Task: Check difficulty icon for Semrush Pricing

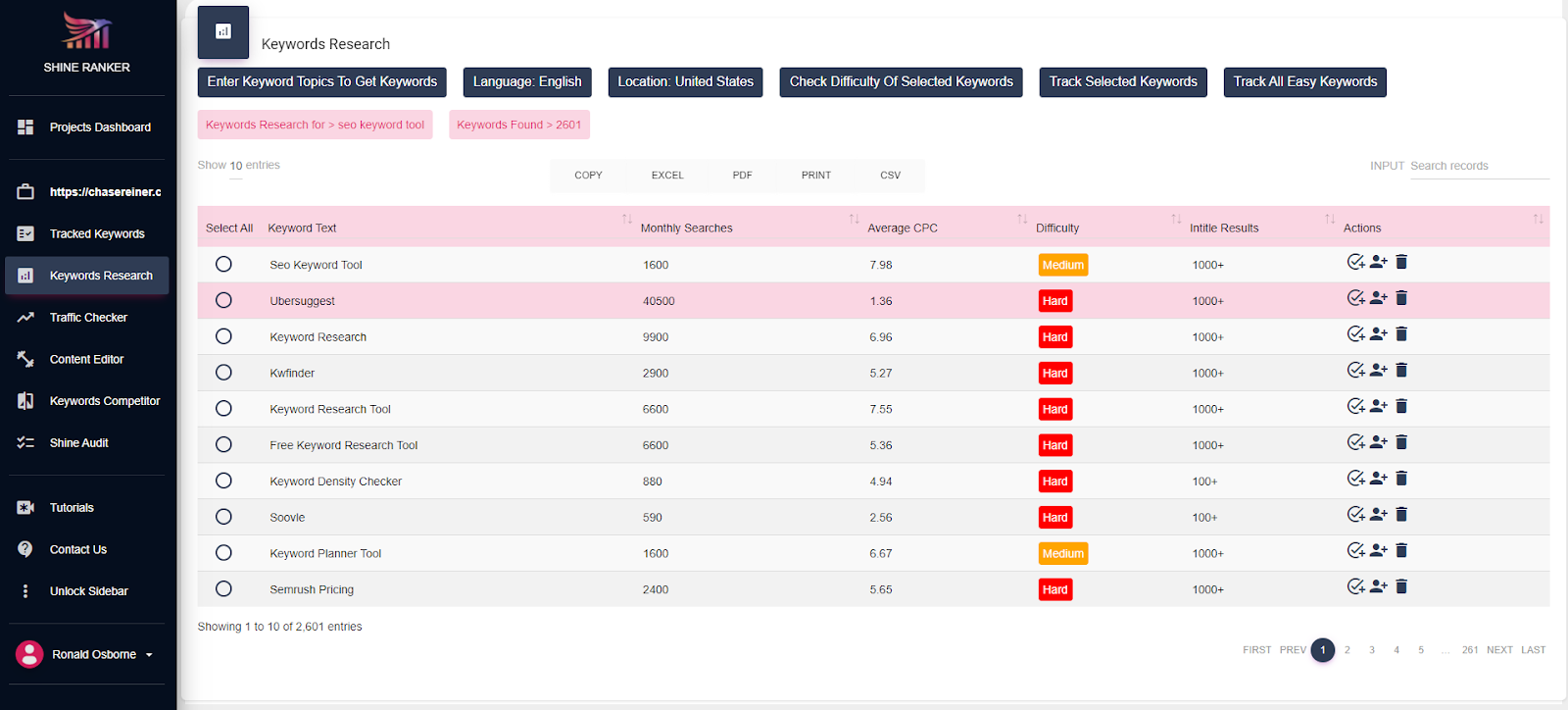Action: tap(1356, 586)
